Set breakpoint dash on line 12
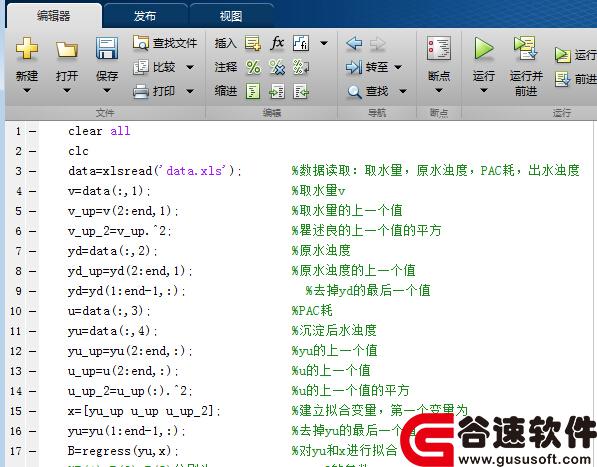The image size is (597, 467). [33, 351]
